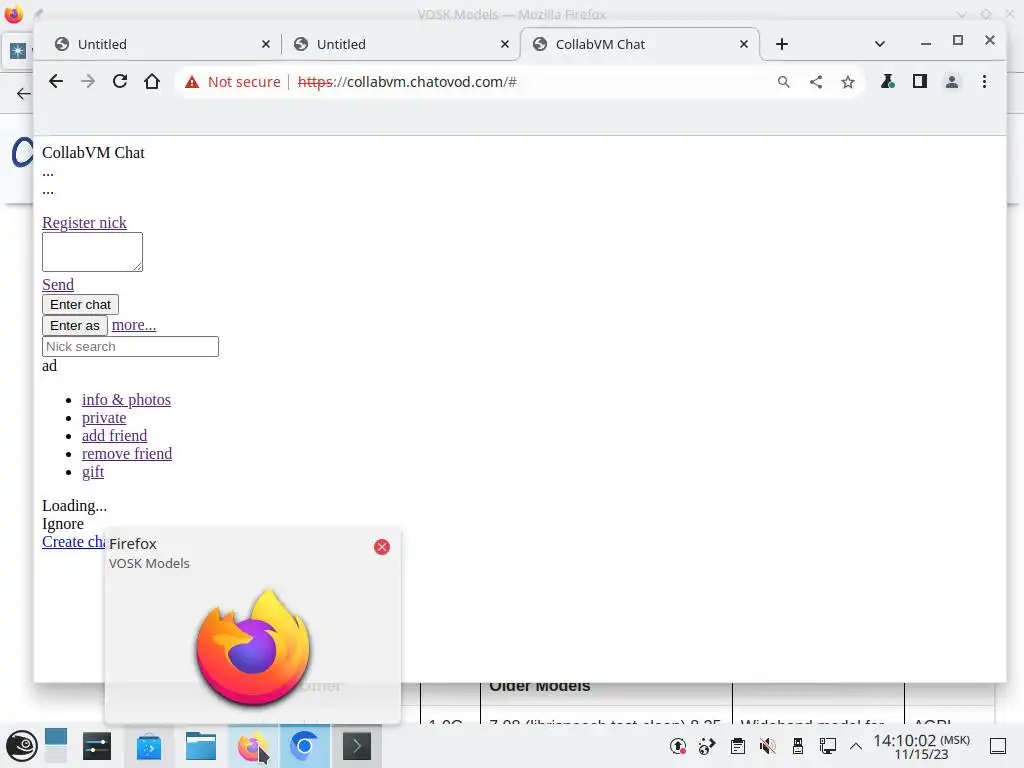Share this page via share icon
Viewport: 1024px width, 768px height.
pyautogui.click(x=816, y=82)
